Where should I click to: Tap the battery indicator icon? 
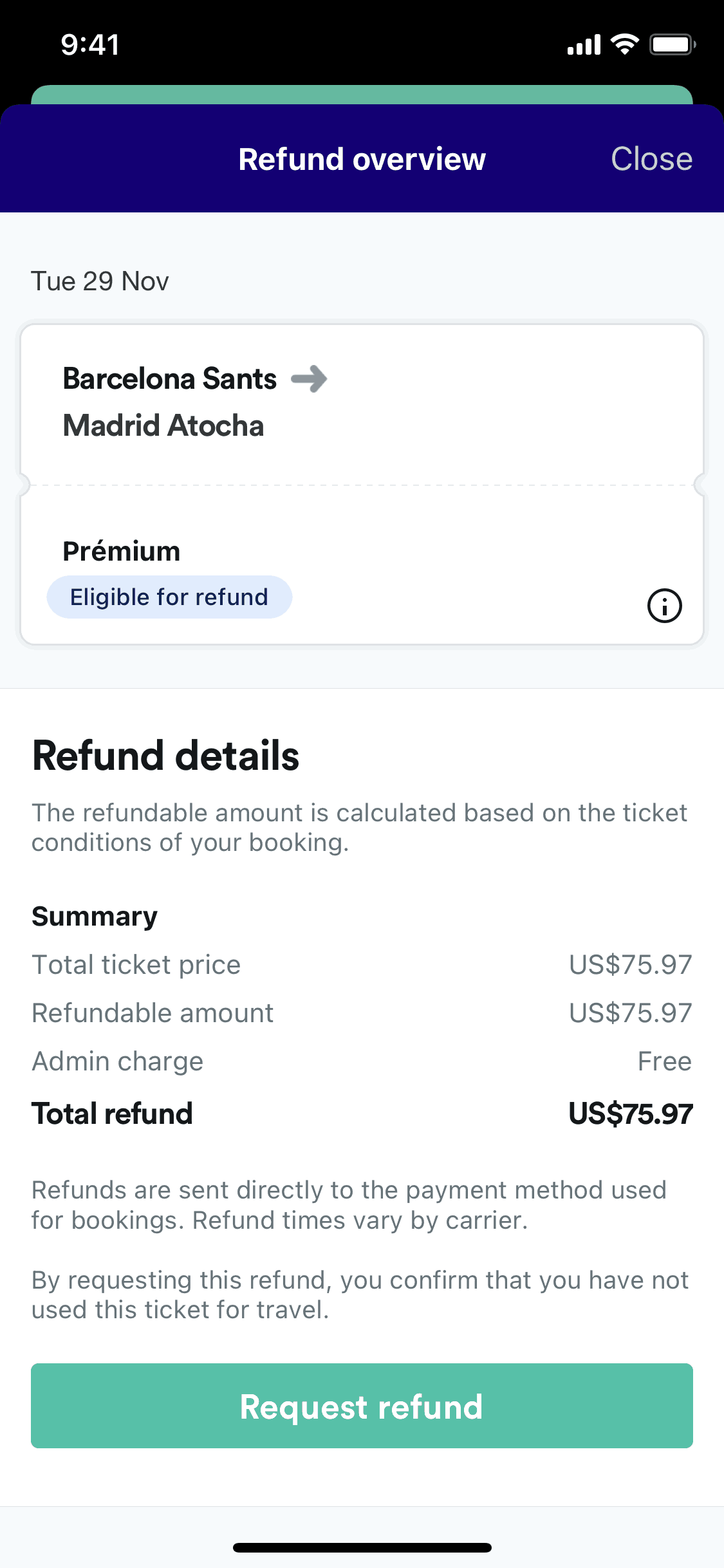673,44
